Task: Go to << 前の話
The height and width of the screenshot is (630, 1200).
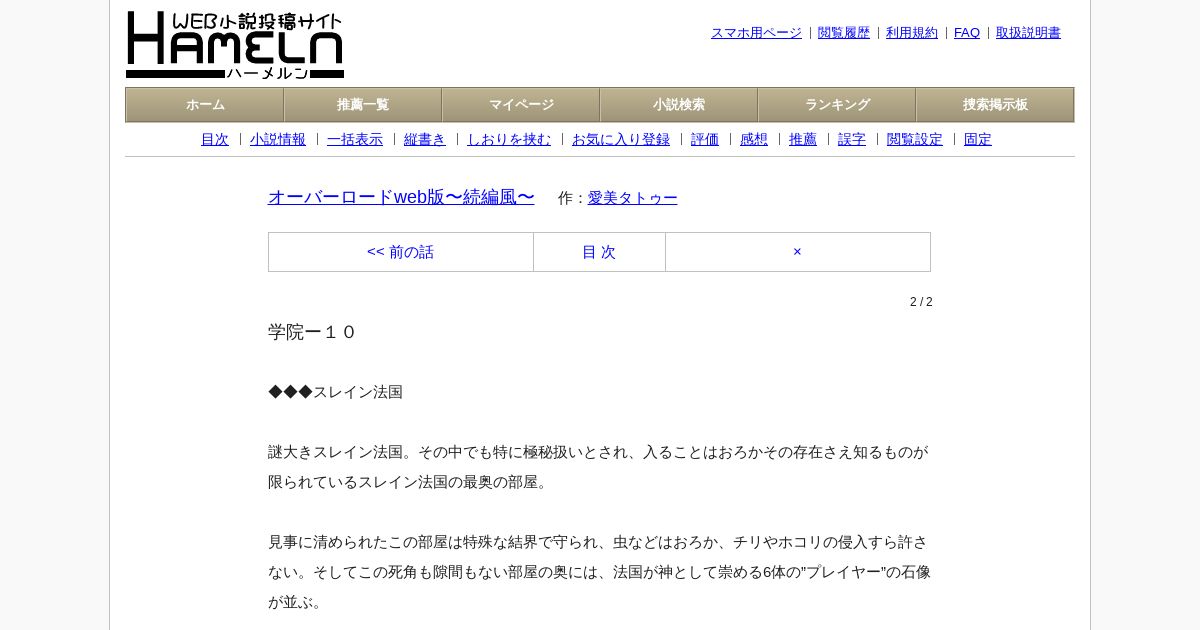Action: coord(401,252)
